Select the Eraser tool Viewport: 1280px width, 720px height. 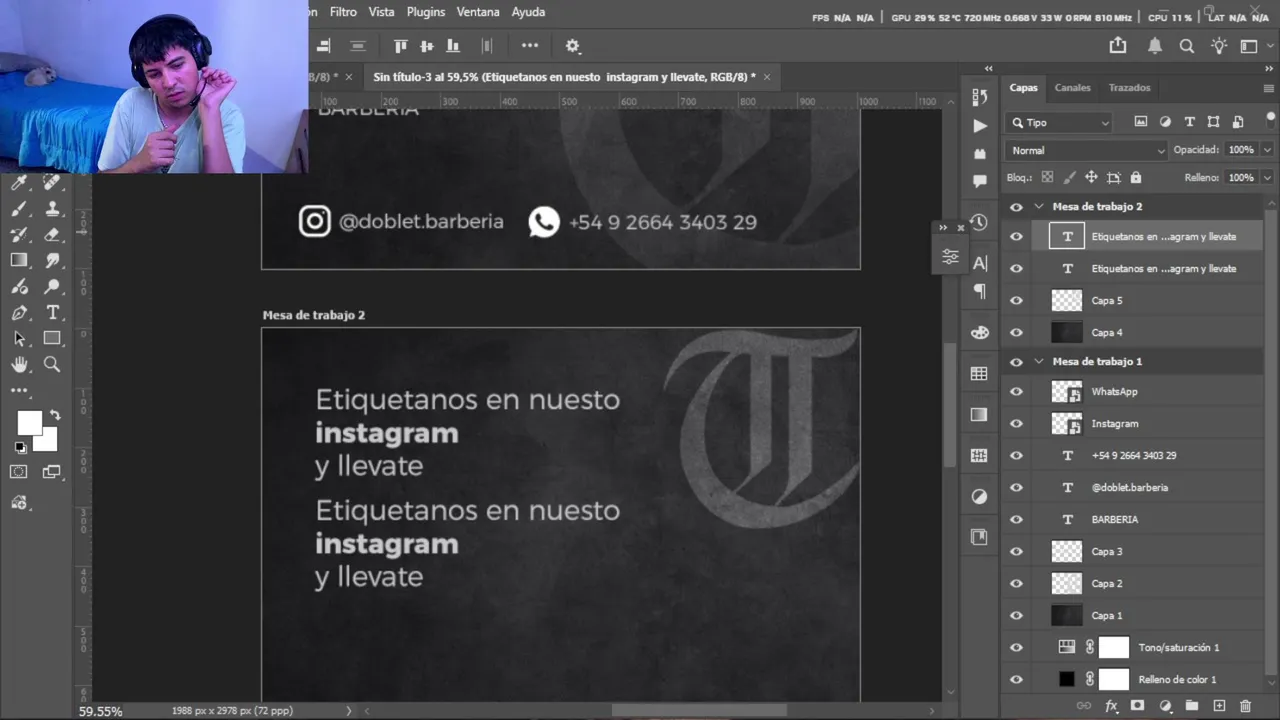tap(52, 235)
